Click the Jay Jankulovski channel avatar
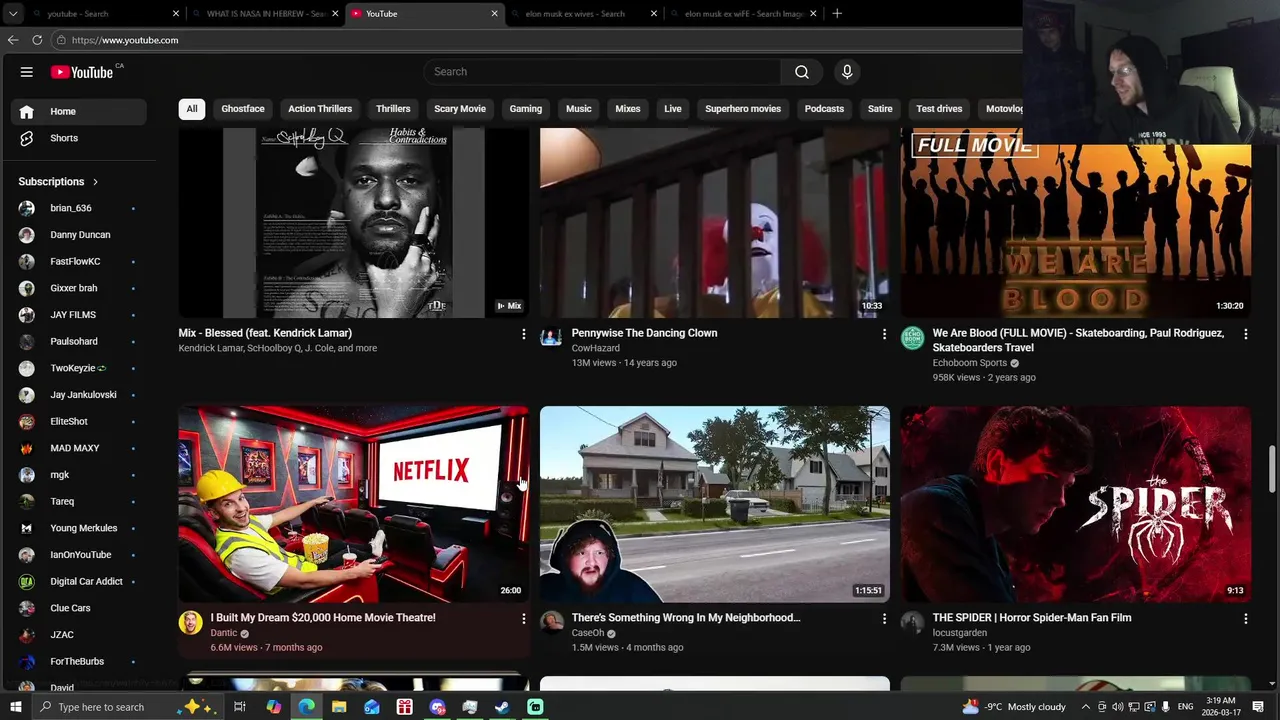Screen dimensions: 1280x720 tap(27, 395)
